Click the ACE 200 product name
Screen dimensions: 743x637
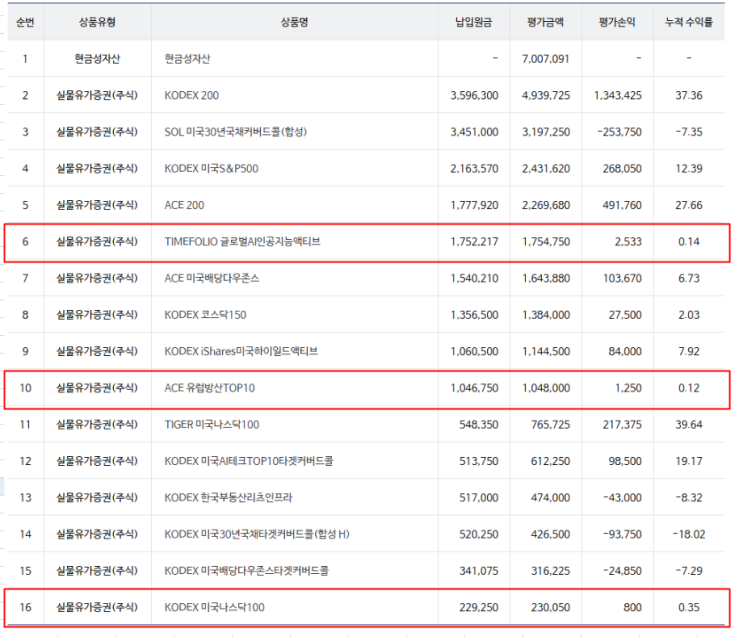click(184, 205)
